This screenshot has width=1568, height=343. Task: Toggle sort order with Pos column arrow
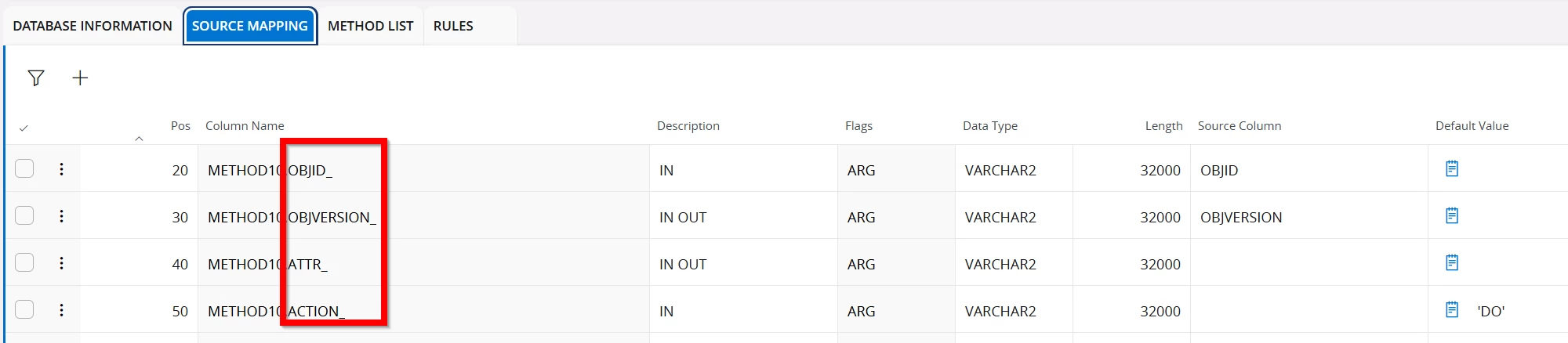(x=139, y=139)
